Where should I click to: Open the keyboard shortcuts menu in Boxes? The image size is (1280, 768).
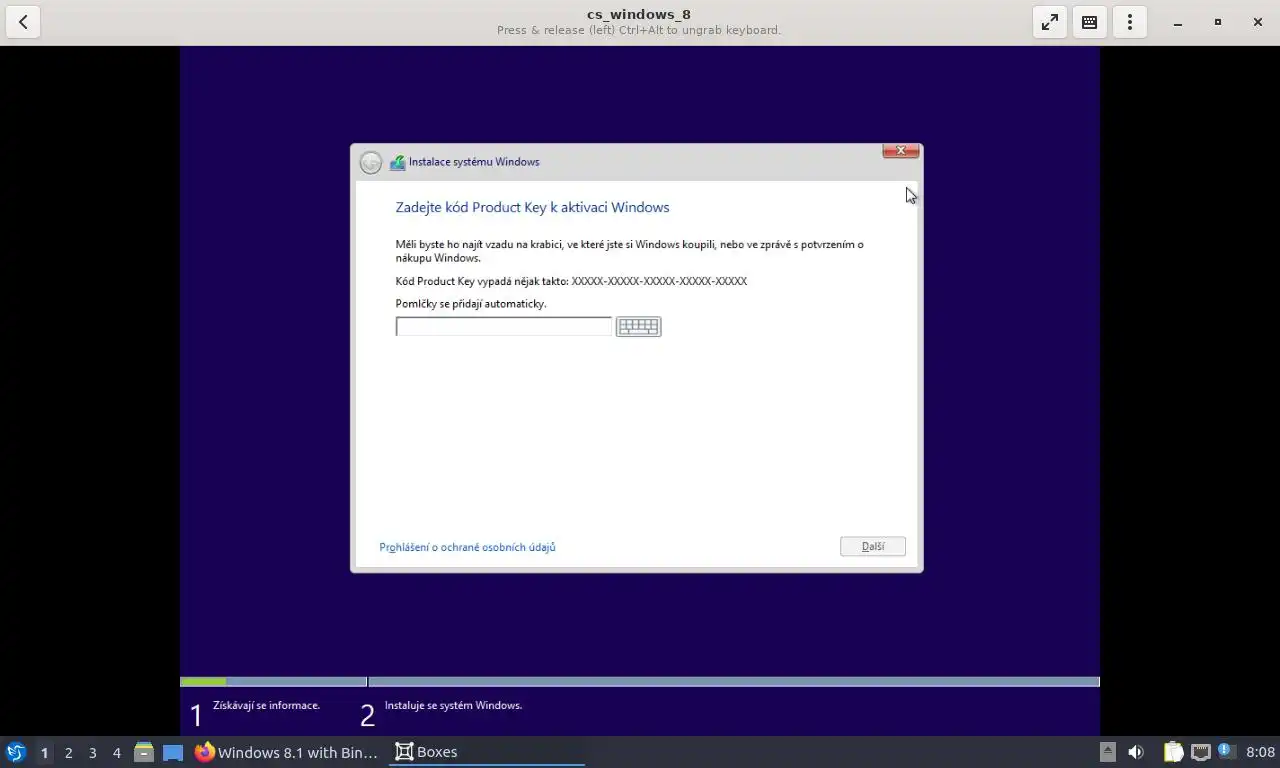coord(1090,22)
